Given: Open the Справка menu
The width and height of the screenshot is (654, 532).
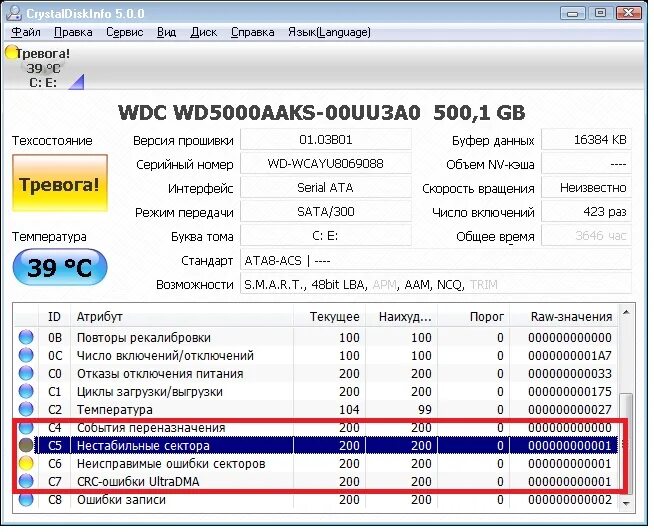Looking at the screenshot, I should [252, 32].
